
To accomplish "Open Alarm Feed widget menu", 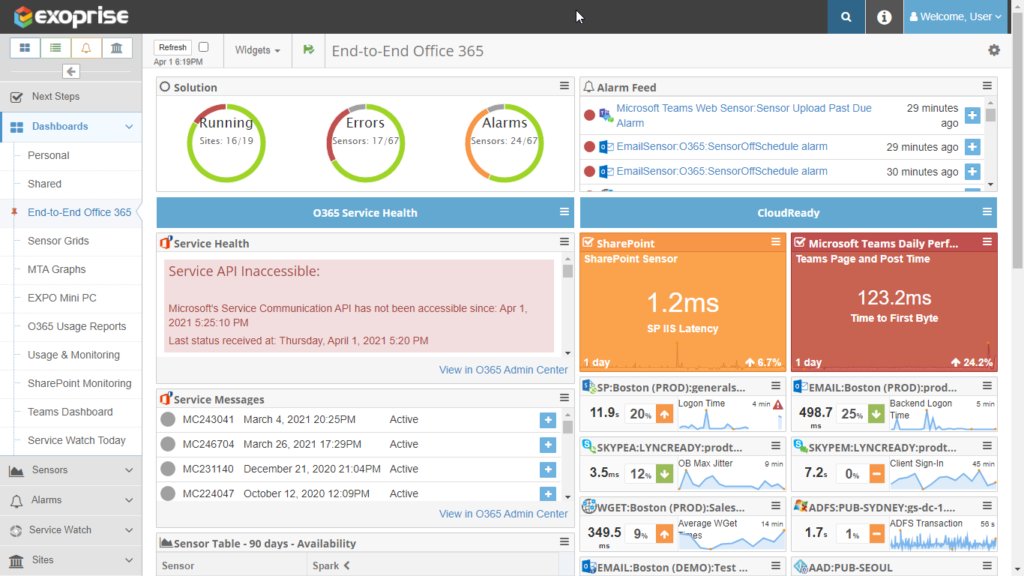I will pyautogui.click(x=987, y=86).
